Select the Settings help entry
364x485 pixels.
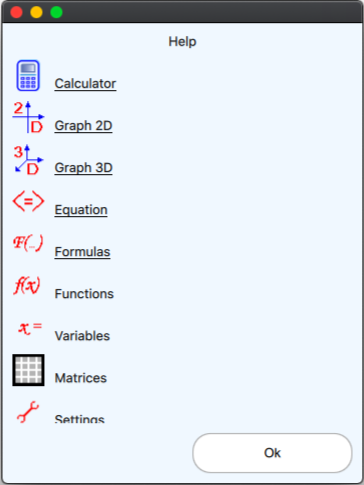80,419
